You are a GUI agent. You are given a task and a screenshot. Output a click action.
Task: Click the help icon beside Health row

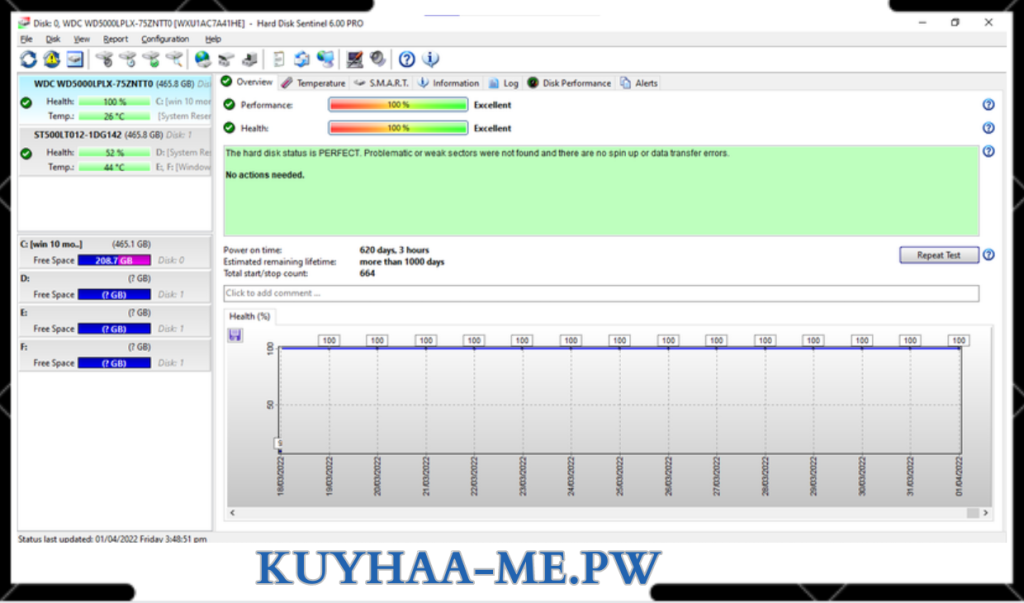989,128
